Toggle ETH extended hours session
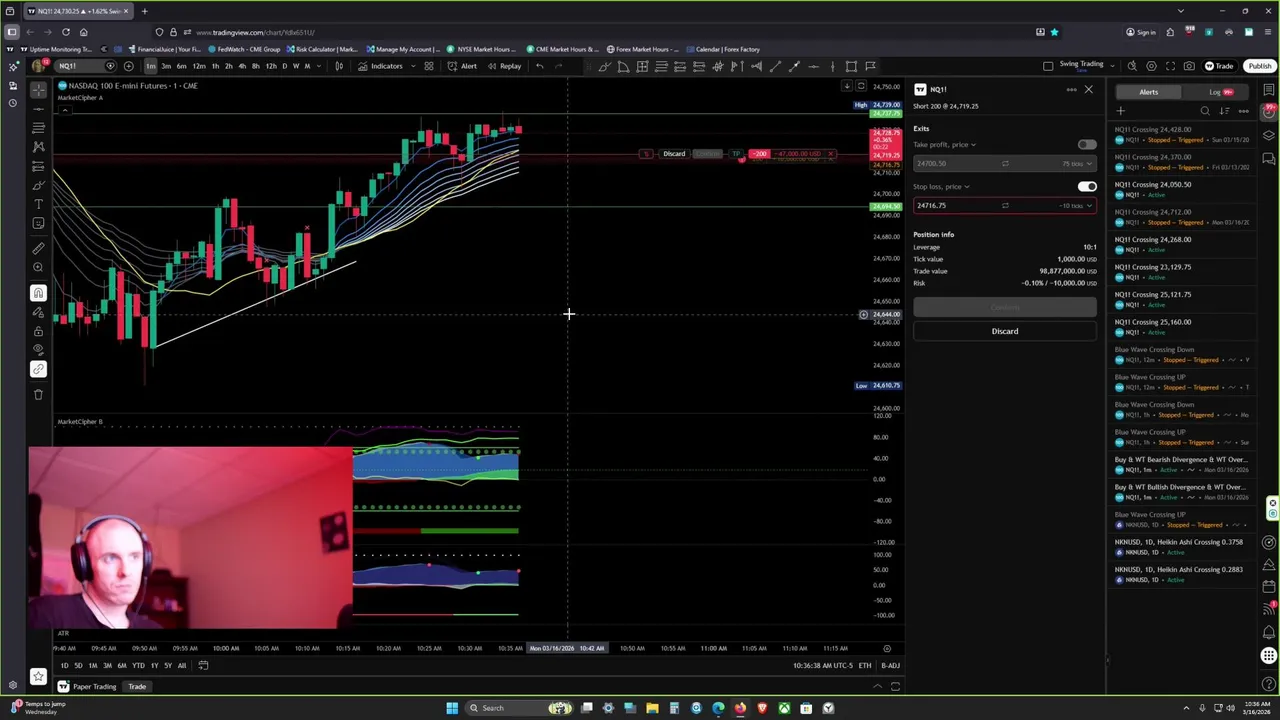1280x720 pixels. (864, 665)
